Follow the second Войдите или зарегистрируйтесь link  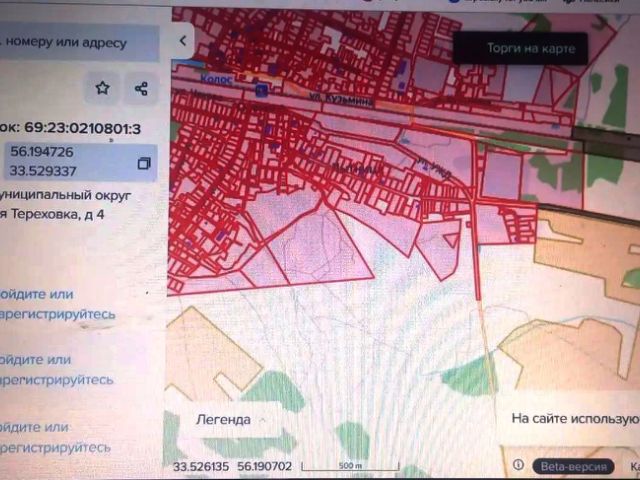[57, 369]
